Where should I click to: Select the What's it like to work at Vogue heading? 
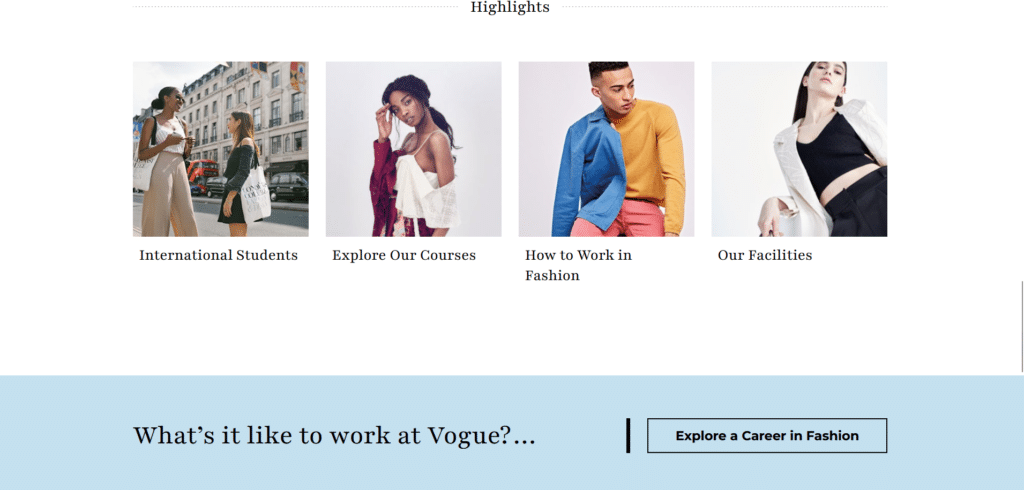coord(334,436)
